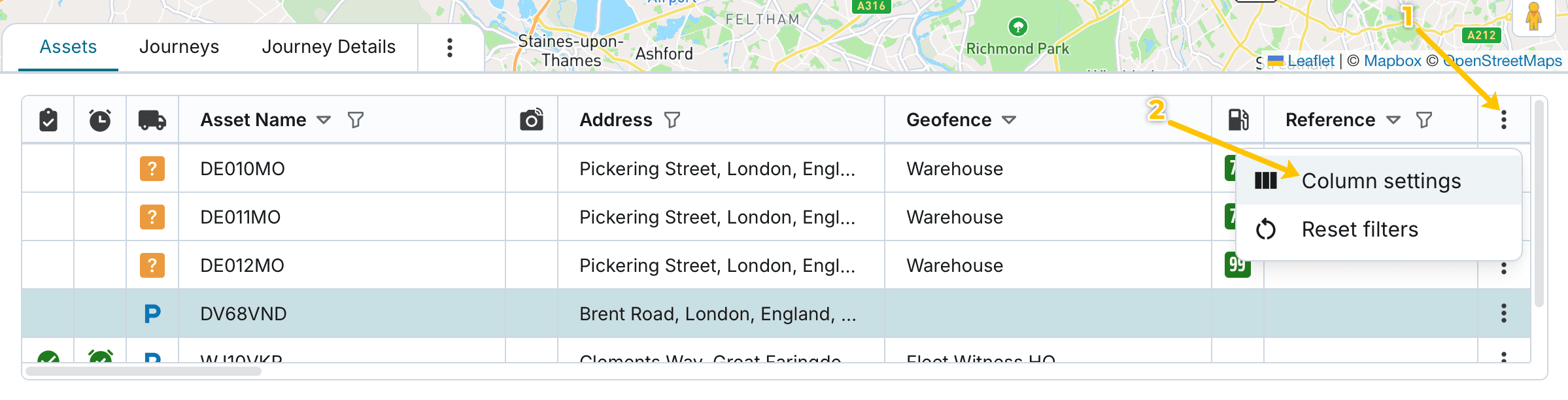Open the Address column filter funnel
The height and width of the screenshot is (400, 1568).
[x=672, y=120]
